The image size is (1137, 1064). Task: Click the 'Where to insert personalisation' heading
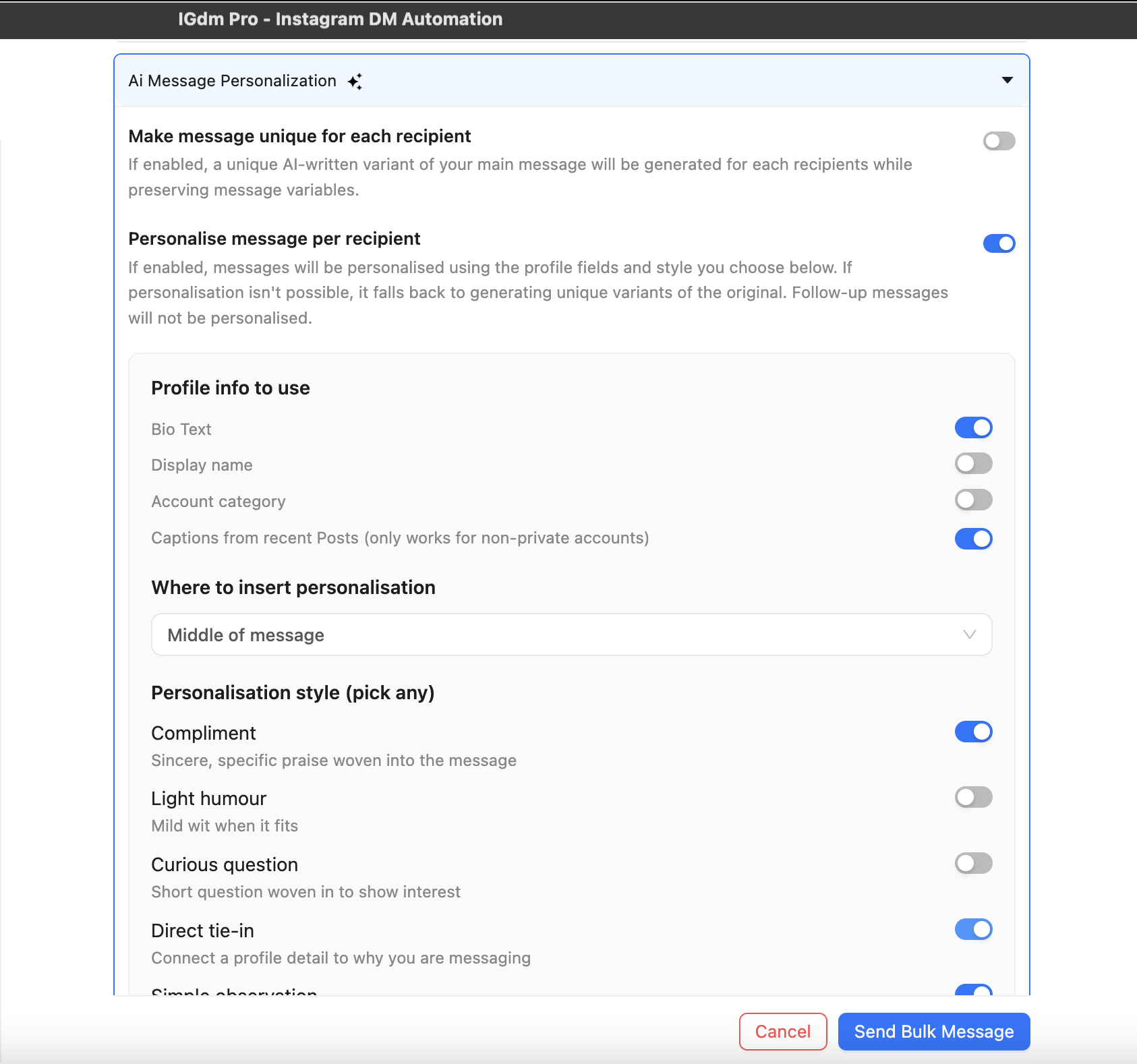[293, 587]
